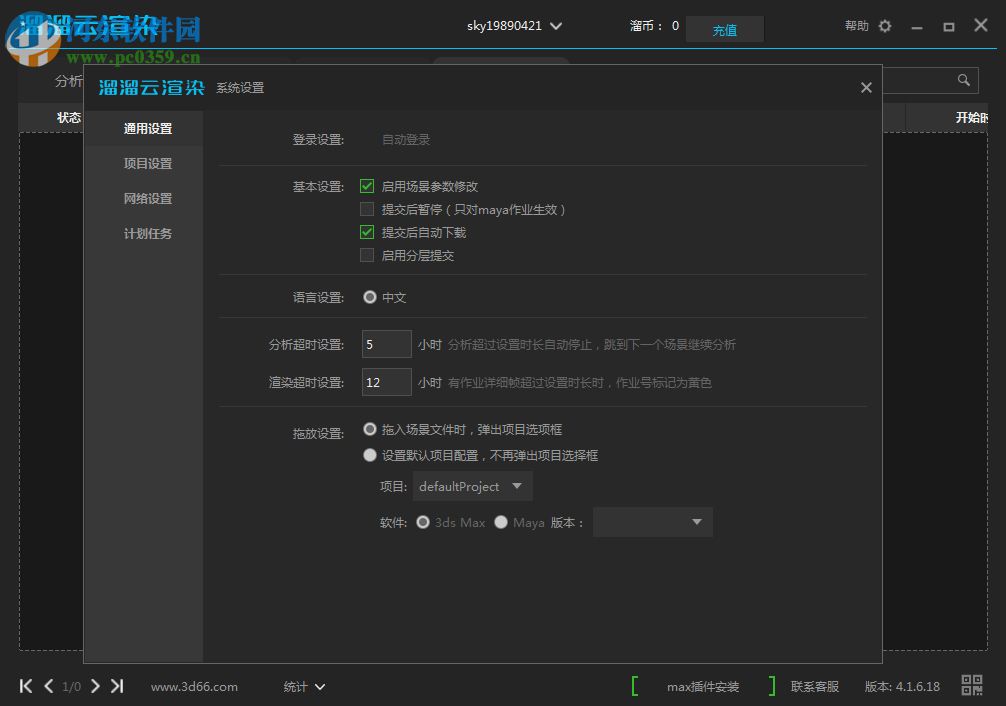The image size is (1006, 706).
Task: Go to previous page with the left arrow icon
Action: pyautogui.click(x=48, y=687)
